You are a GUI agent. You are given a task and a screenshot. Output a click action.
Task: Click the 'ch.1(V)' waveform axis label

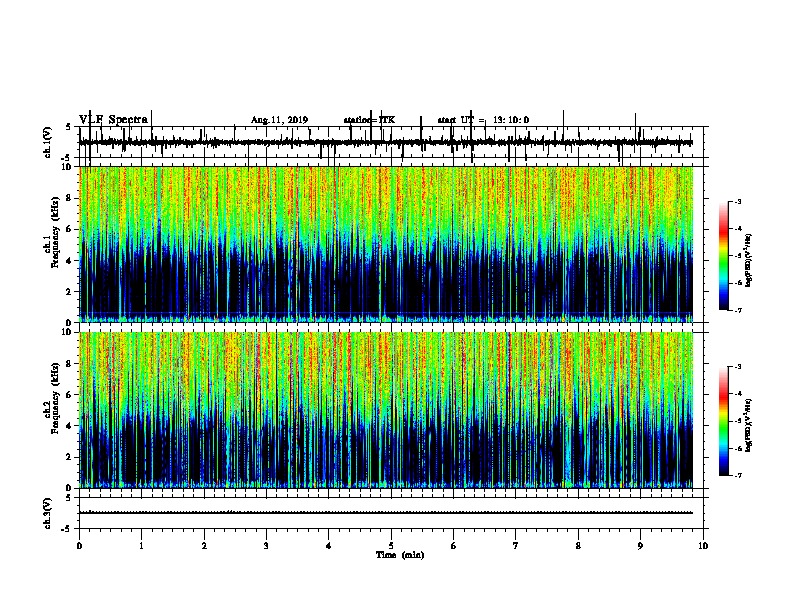click(x=47, y=142)
